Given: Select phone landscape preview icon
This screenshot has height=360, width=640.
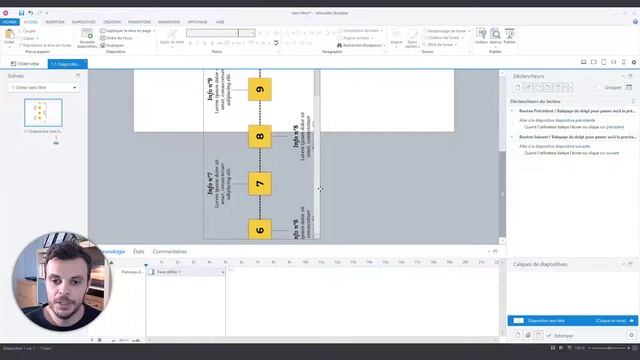Looking at the screenshot, I should pyautogui.click(x=613, y=62).
